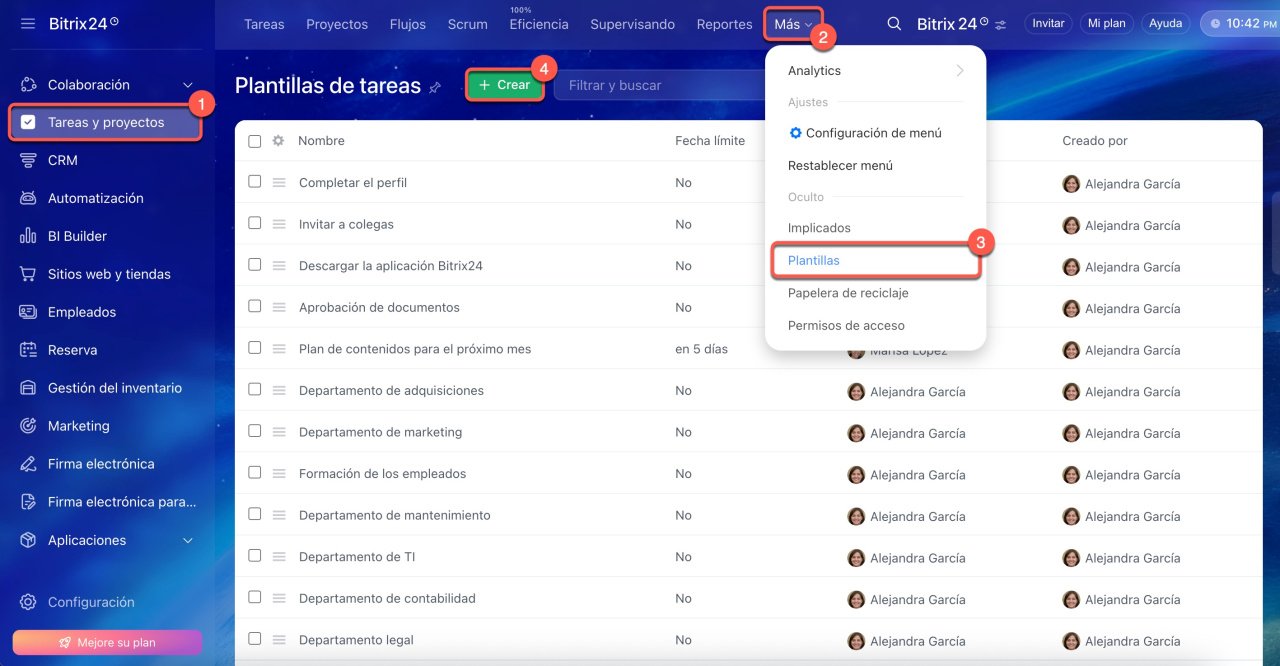Go to Sitios web y tiendas
This screenshot has height=666, width=1280.
click(x=109, y=274)
